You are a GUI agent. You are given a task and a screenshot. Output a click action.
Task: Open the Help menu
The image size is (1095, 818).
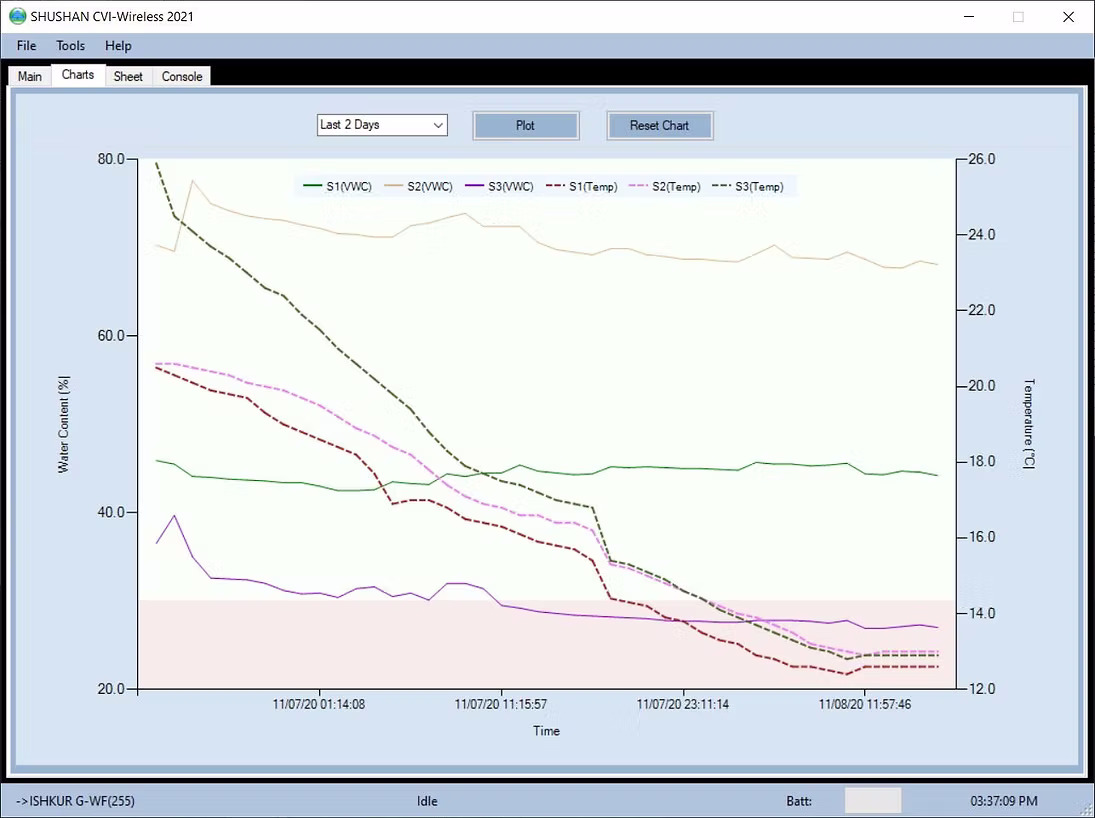(x=118, y=46)
